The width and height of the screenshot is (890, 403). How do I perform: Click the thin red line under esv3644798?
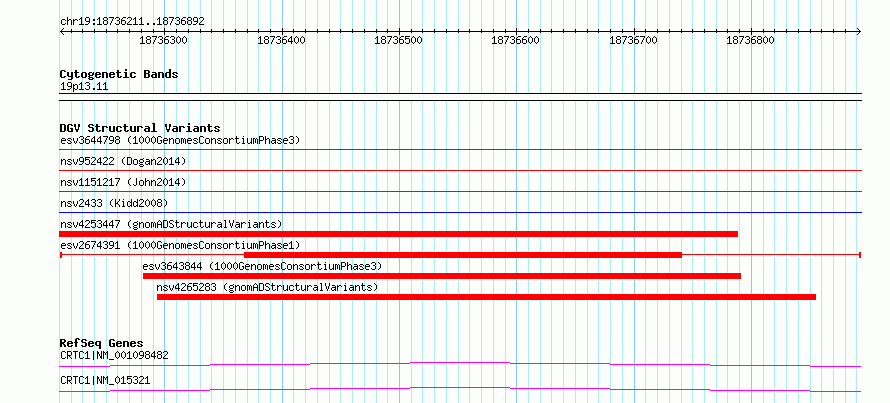(460, 150)
